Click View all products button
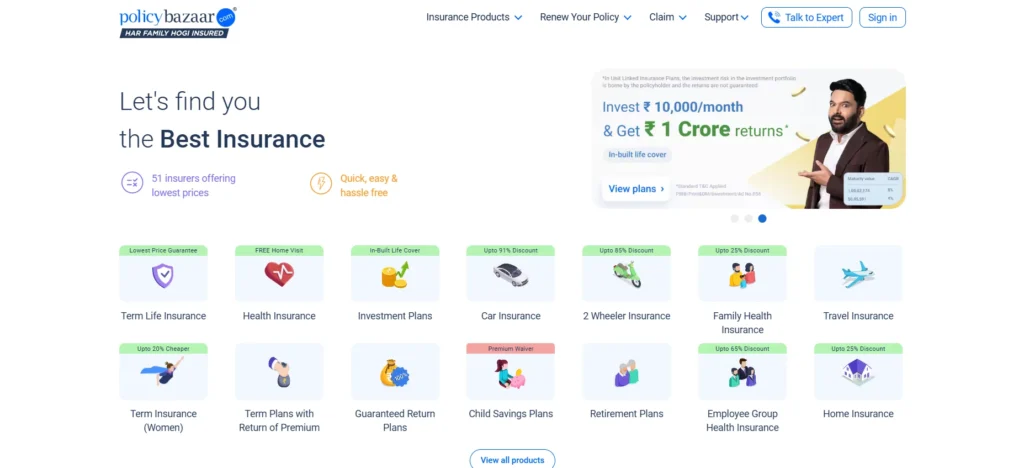1024x468 pixels. tap(512, 459)
